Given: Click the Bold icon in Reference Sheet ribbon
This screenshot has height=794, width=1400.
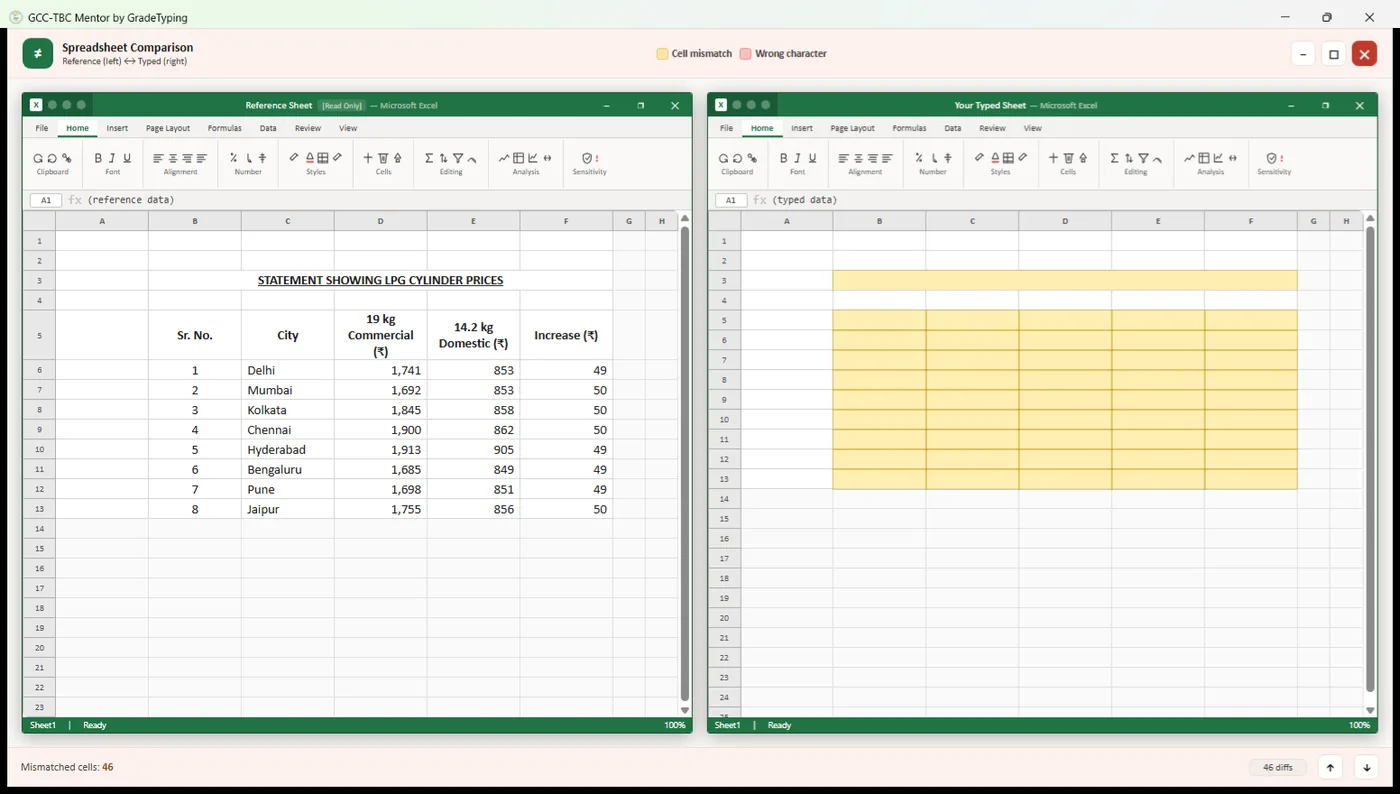Looking at the screenshot, I should pos(98,158).
